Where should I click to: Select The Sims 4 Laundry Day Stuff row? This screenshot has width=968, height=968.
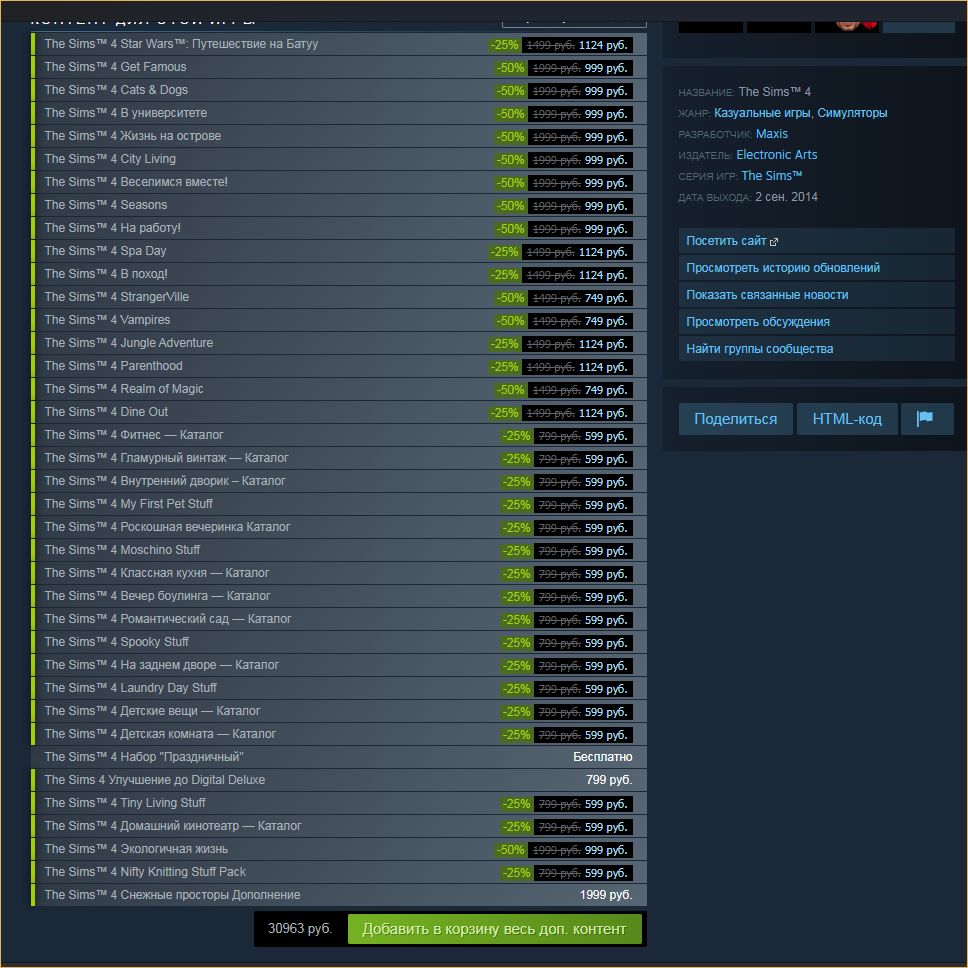click(339, 688)
